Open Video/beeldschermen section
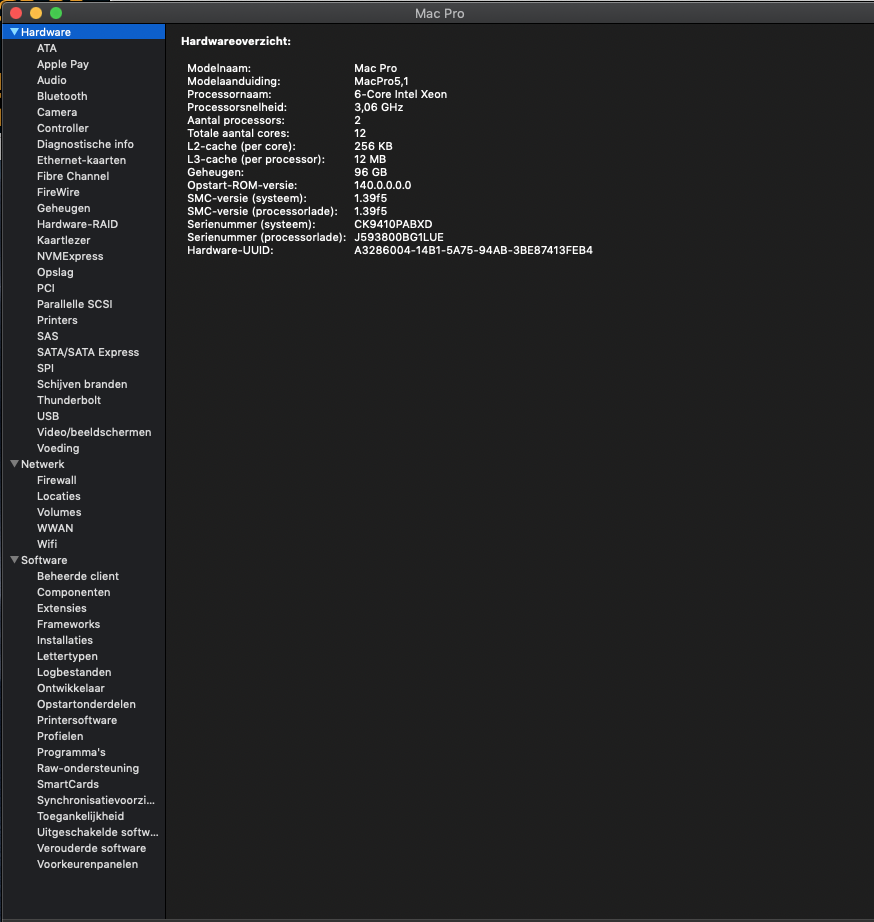Screen dimensions: 874x922 [x=94, y=432]
